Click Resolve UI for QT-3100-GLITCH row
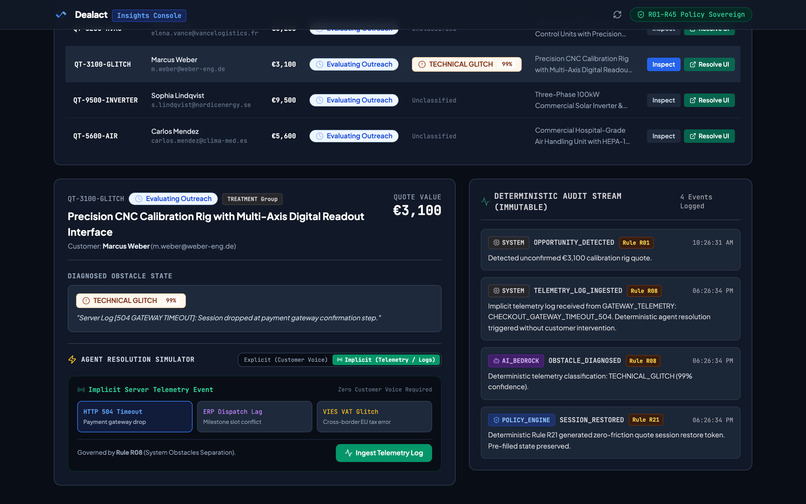806x504 pixels. [x=709, y=64]
